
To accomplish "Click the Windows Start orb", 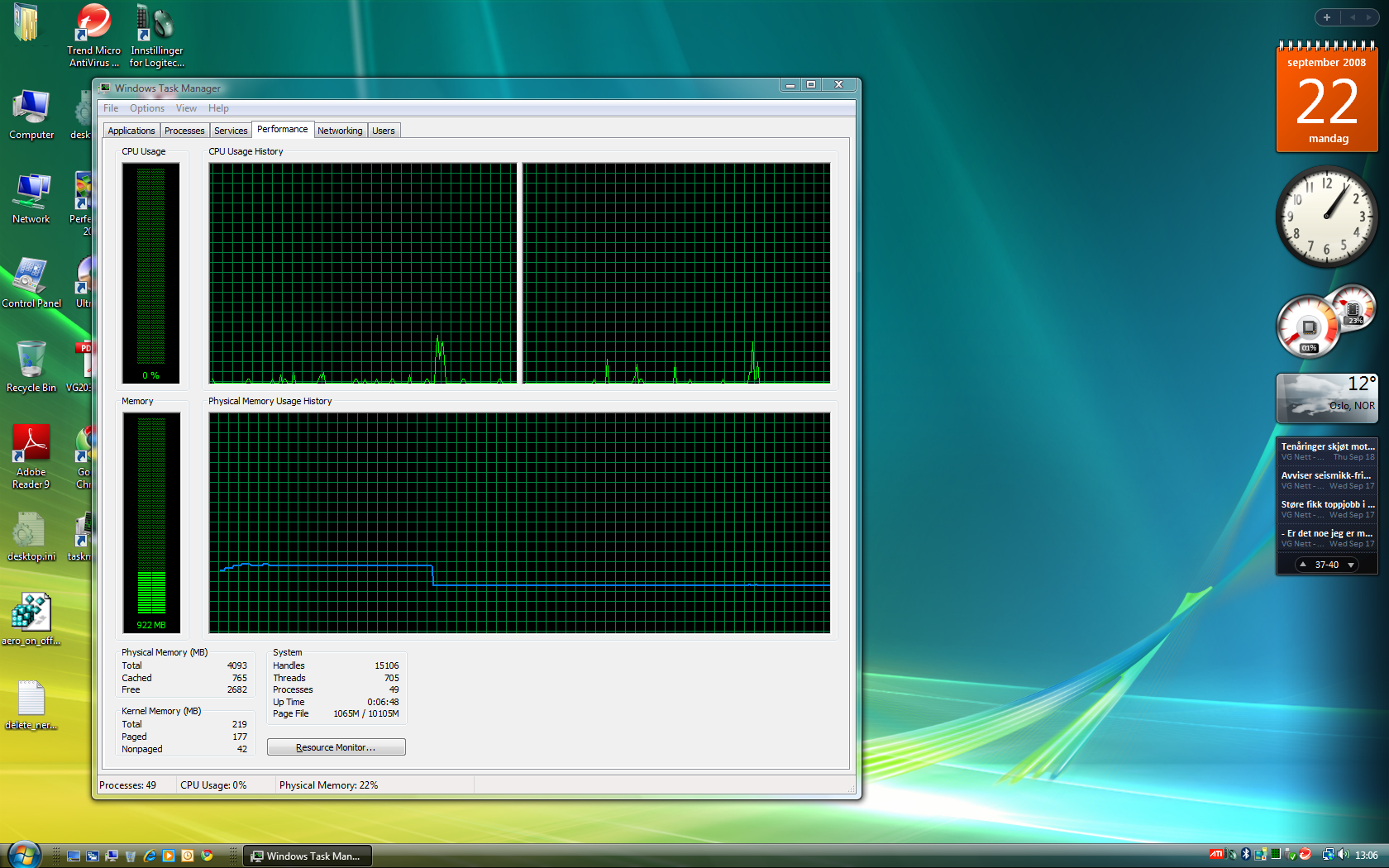I will coord(24,856).
